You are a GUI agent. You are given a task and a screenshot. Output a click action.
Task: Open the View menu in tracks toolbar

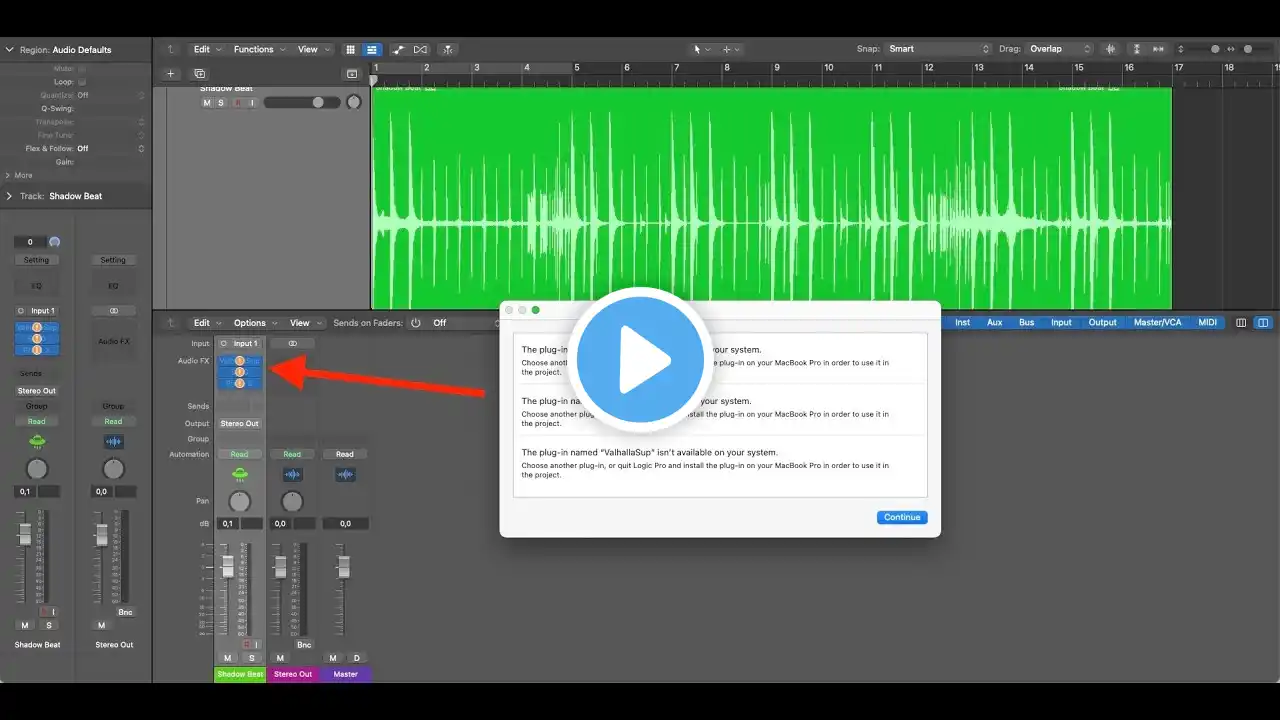point(313,49)
